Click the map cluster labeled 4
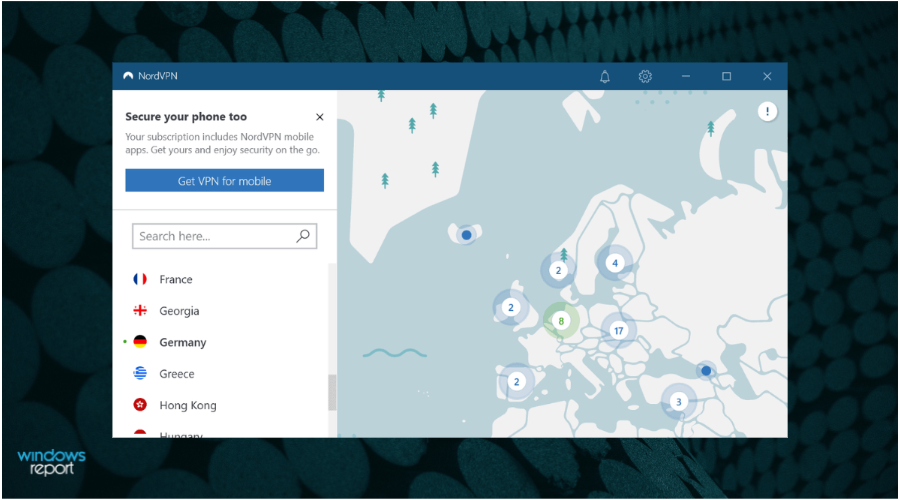This screenshot has height=500, width=900. point(615,263)
